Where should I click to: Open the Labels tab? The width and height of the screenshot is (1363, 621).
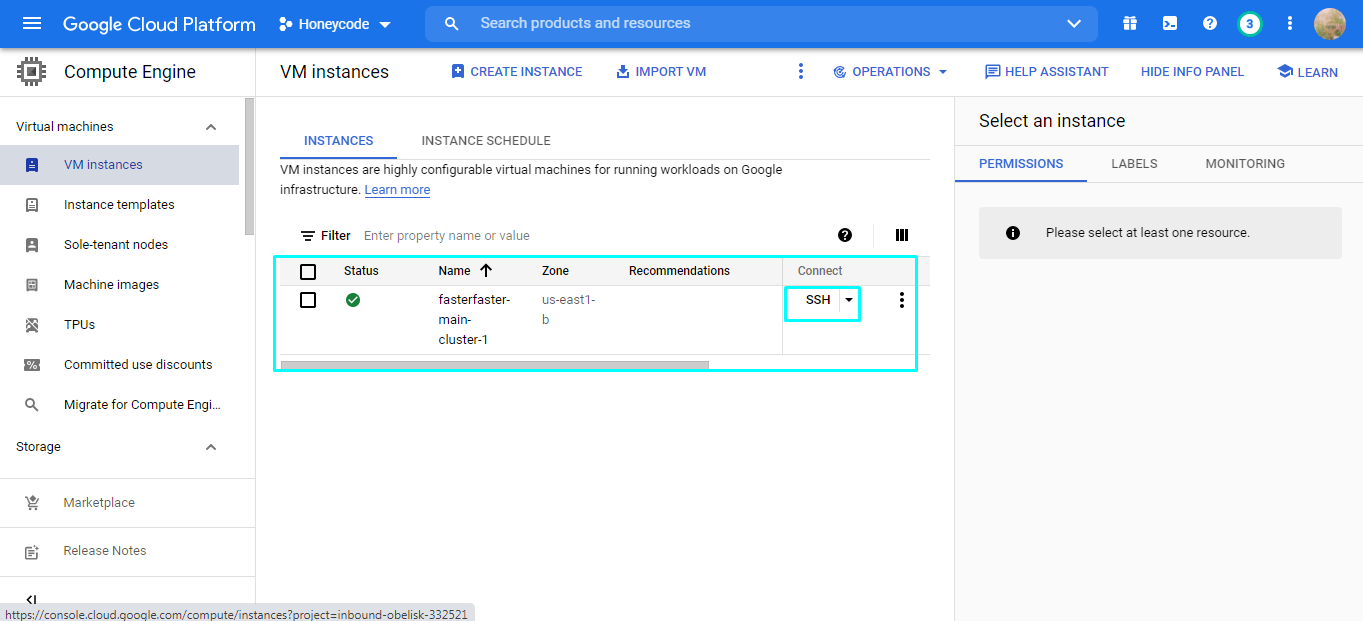click(1134, 164)
